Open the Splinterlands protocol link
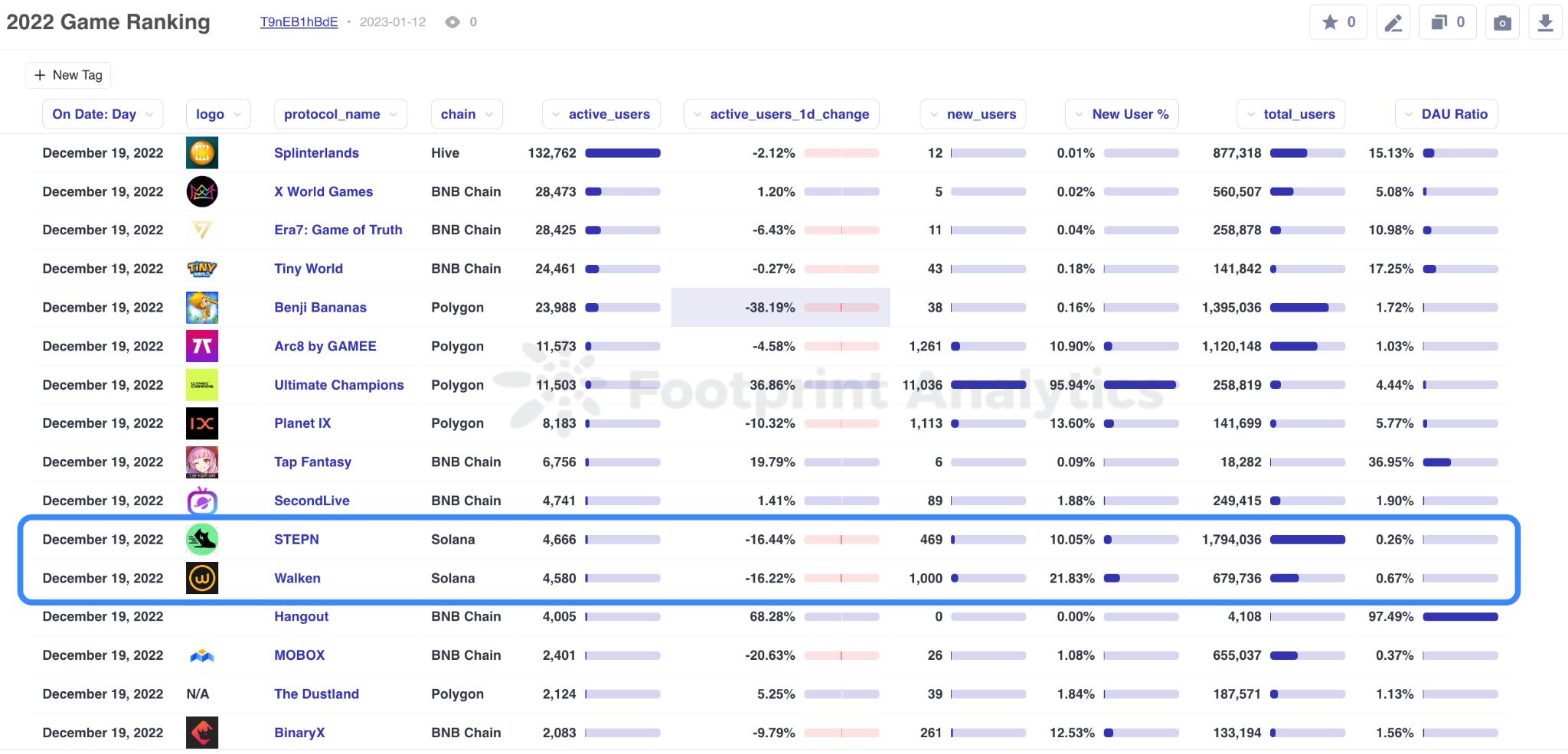 point(316,153)
